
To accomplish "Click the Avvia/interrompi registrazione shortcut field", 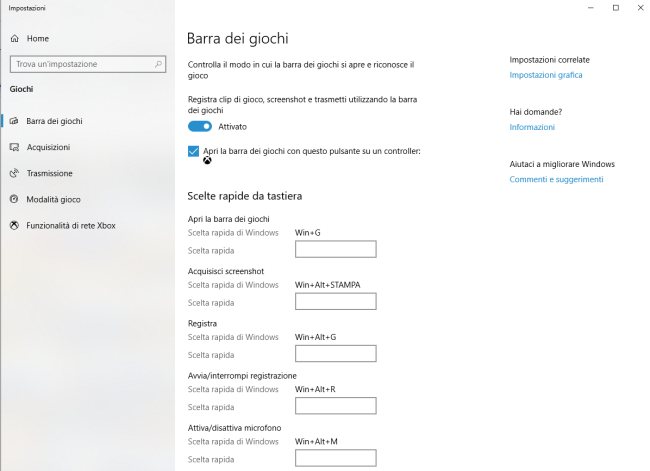I will 335,405.
